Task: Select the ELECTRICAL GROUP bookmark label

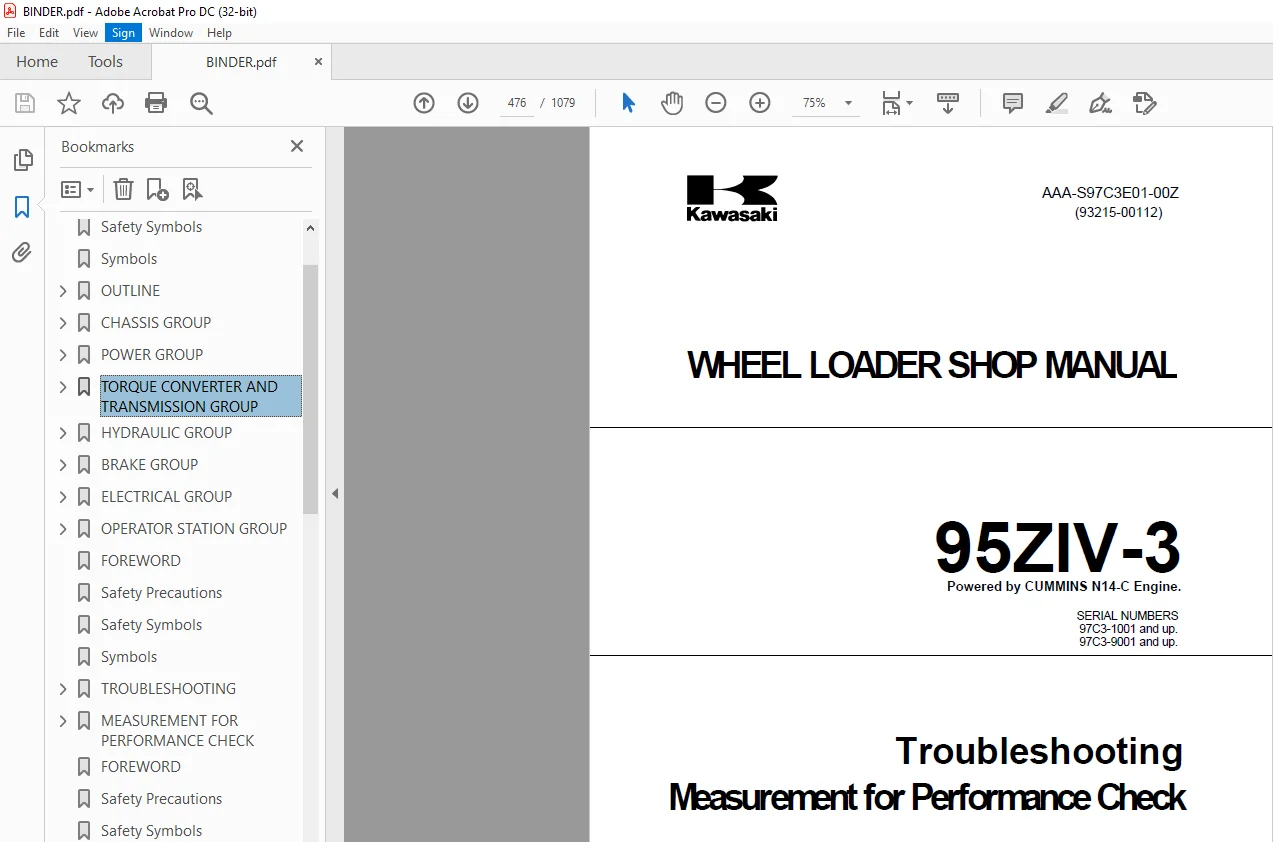Action: 166,497
